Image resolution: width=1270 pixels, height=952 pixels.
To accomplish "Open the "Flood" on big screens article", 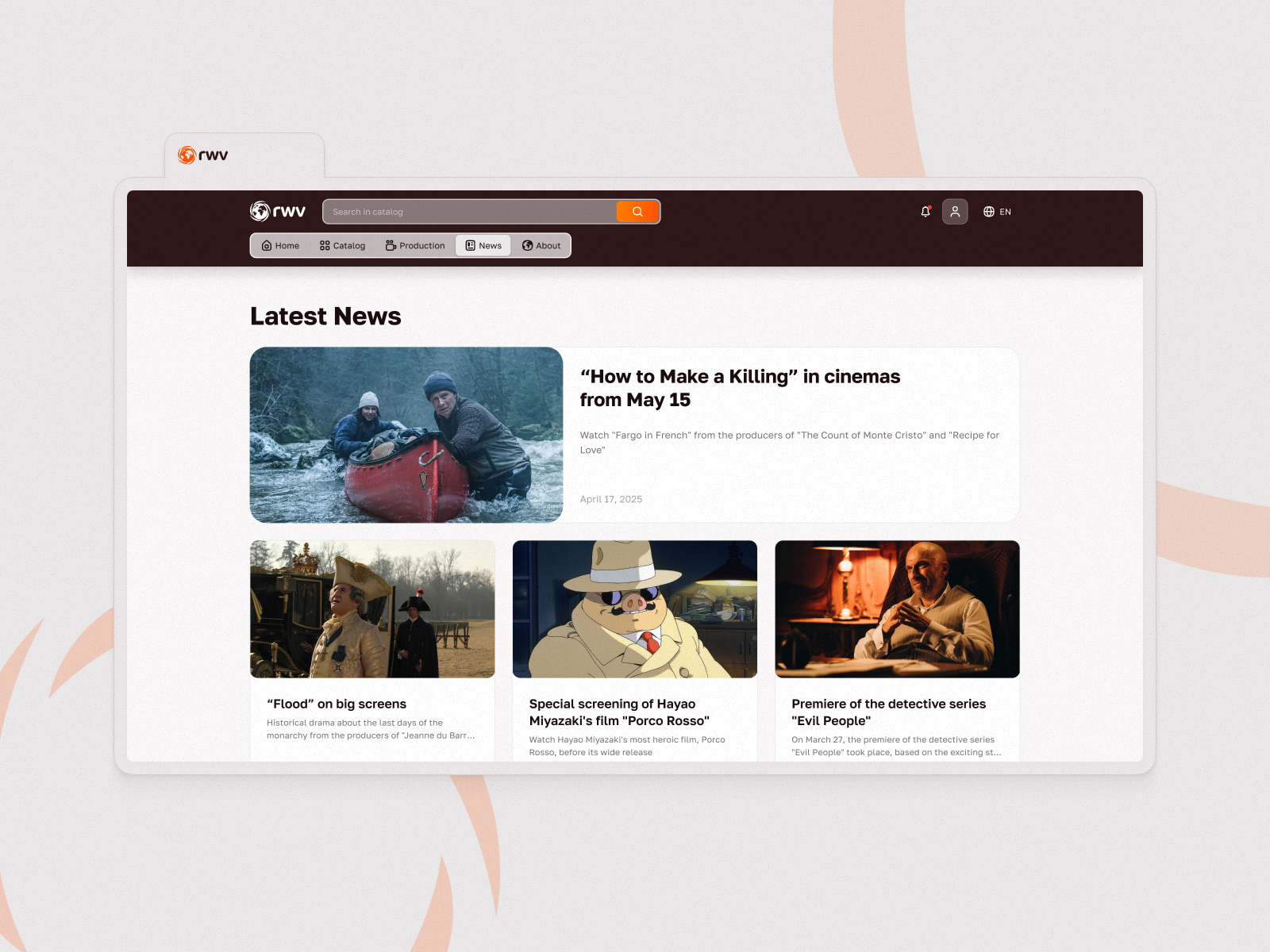I will (337, 704).
